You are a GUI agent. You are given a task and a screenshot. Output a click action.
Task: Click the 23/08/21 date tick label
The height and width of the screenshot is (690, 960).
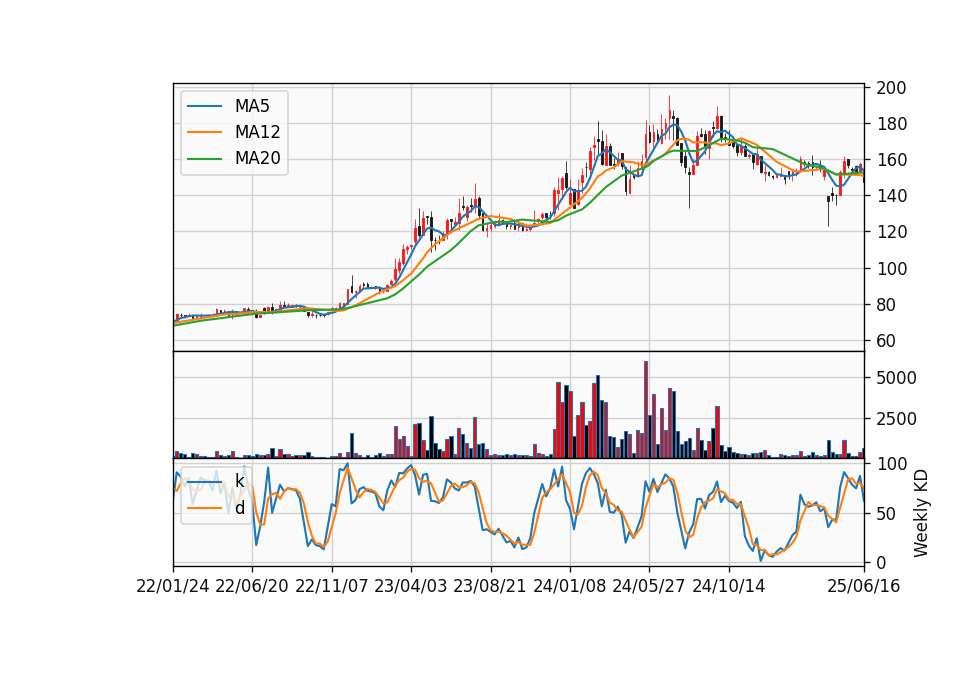pos(490,586)
